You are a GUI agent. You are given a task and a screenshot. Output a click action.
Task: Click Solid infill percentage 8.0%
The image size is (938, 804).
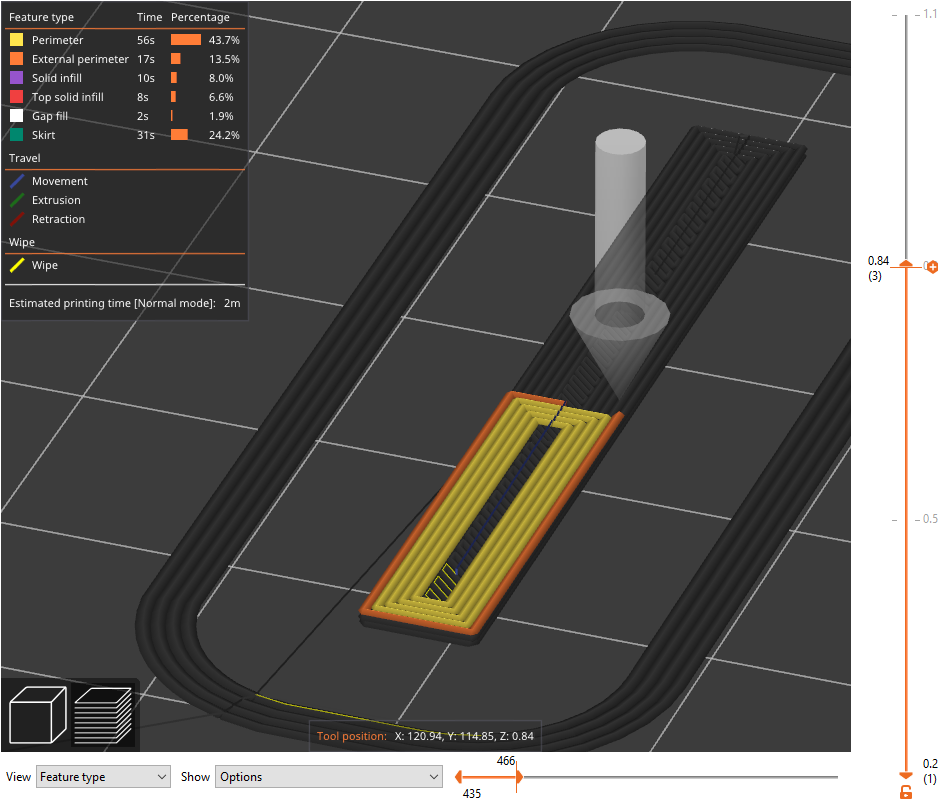pyautogui.click(x=221, y=78)
